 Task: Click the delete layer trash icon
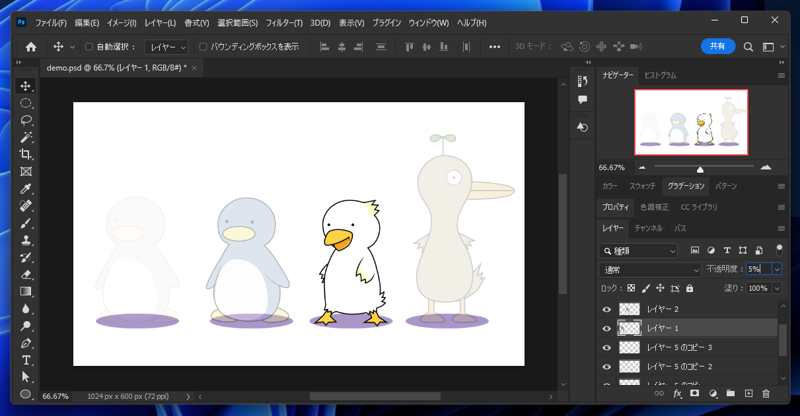click(766, 394)
